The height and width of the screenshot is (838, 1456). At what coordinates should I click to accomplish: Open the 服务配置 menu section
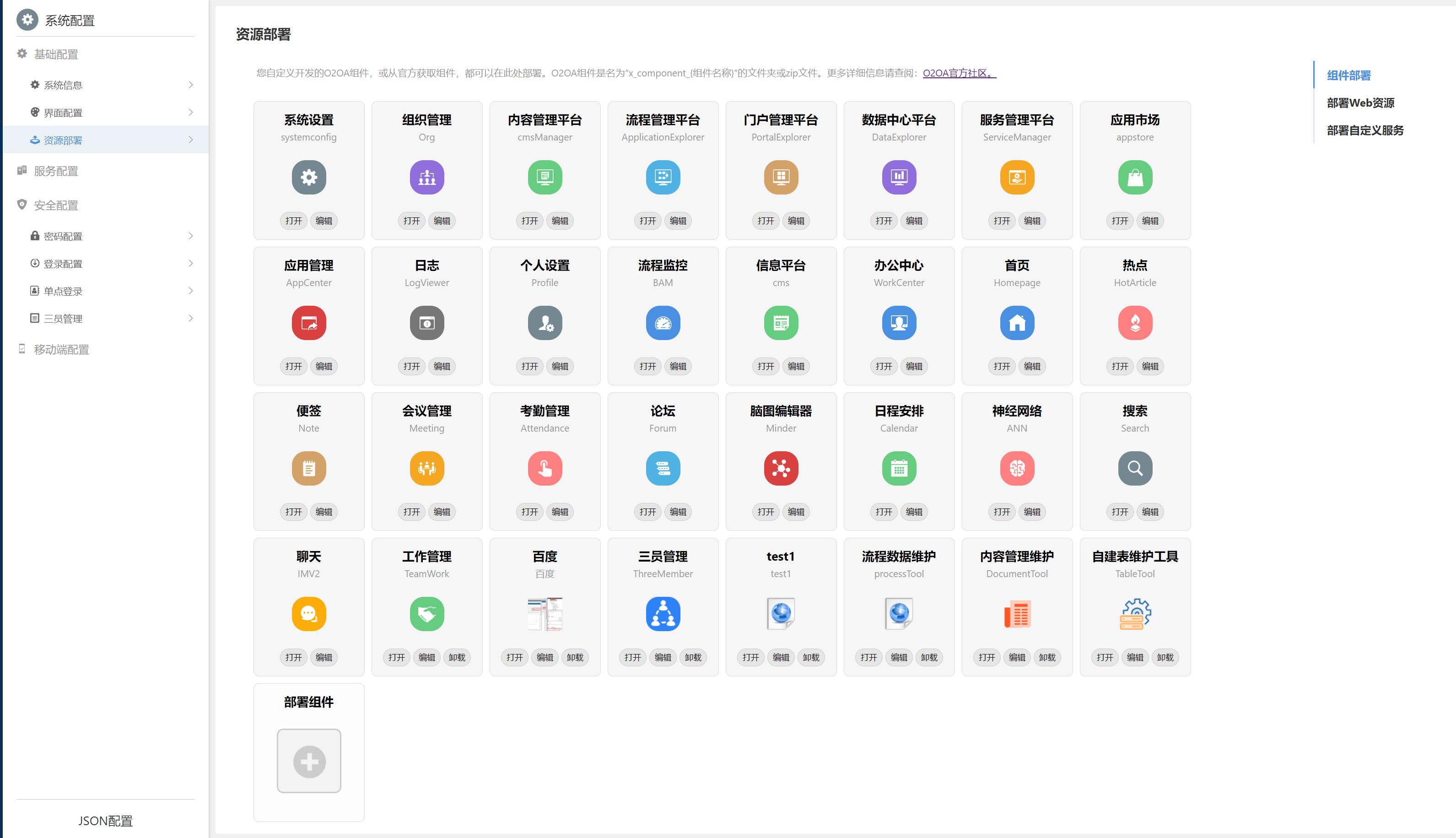click(56, 171)
